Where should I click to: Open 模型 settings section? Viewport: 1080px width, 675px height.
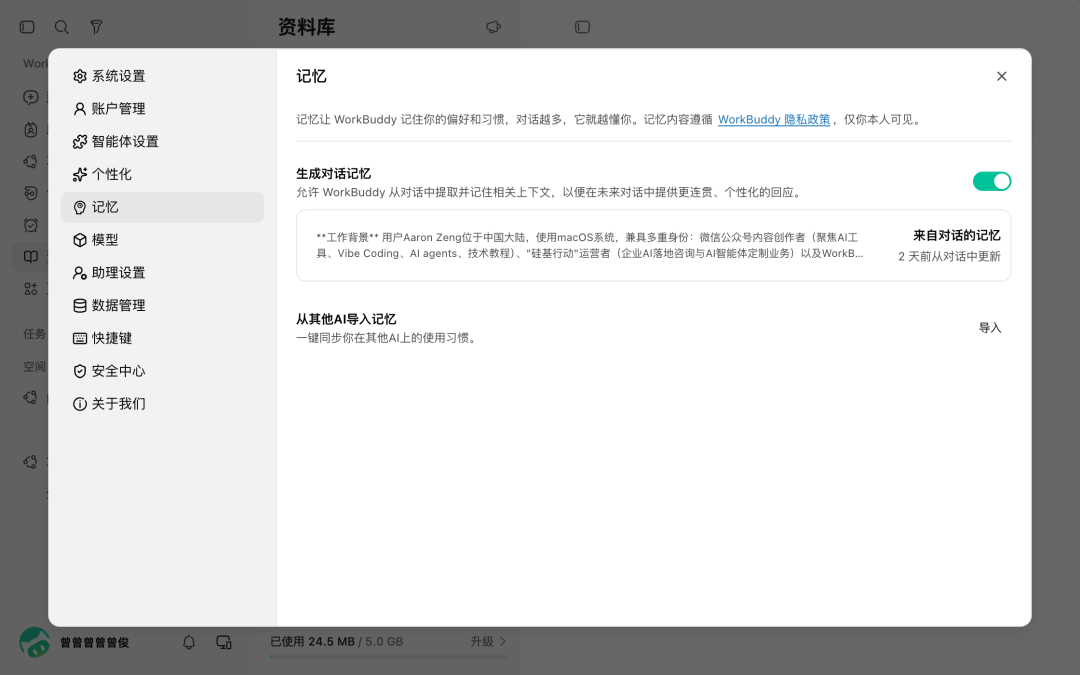coord(163,240)
